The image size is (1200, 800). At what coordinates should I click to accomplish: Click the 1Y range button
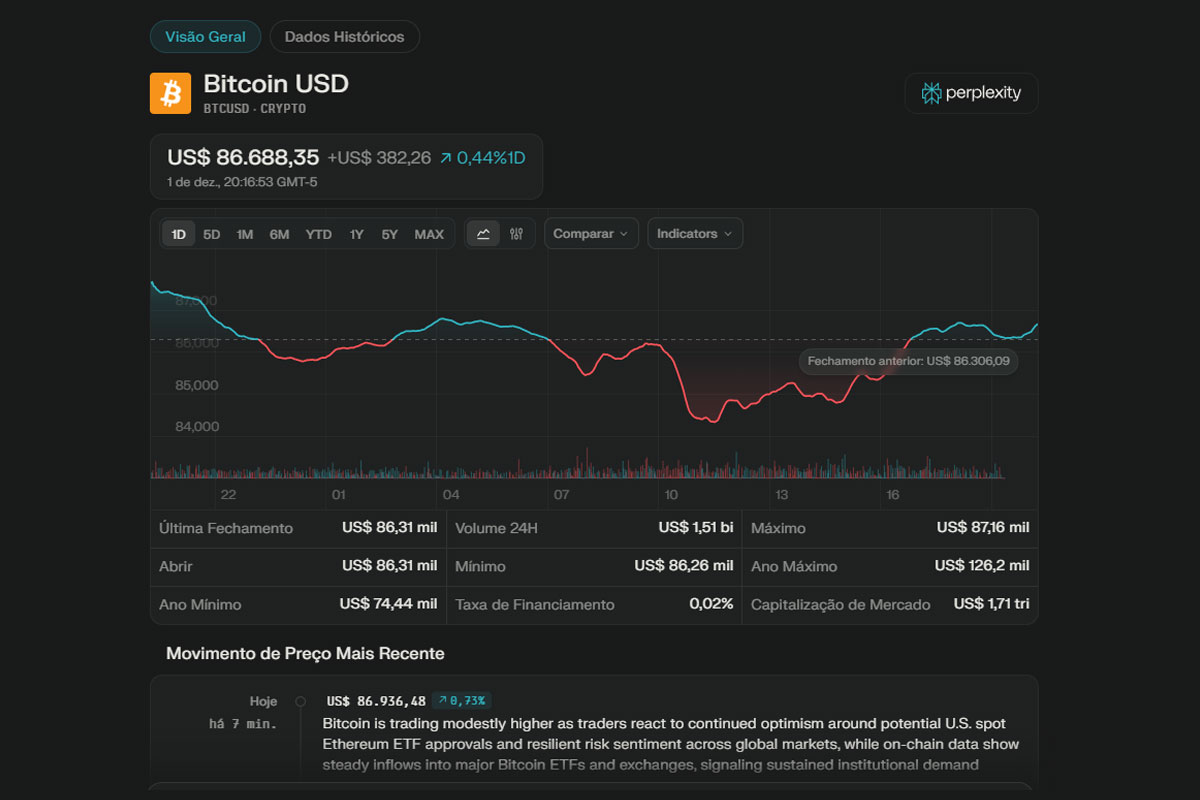(356, 233)
